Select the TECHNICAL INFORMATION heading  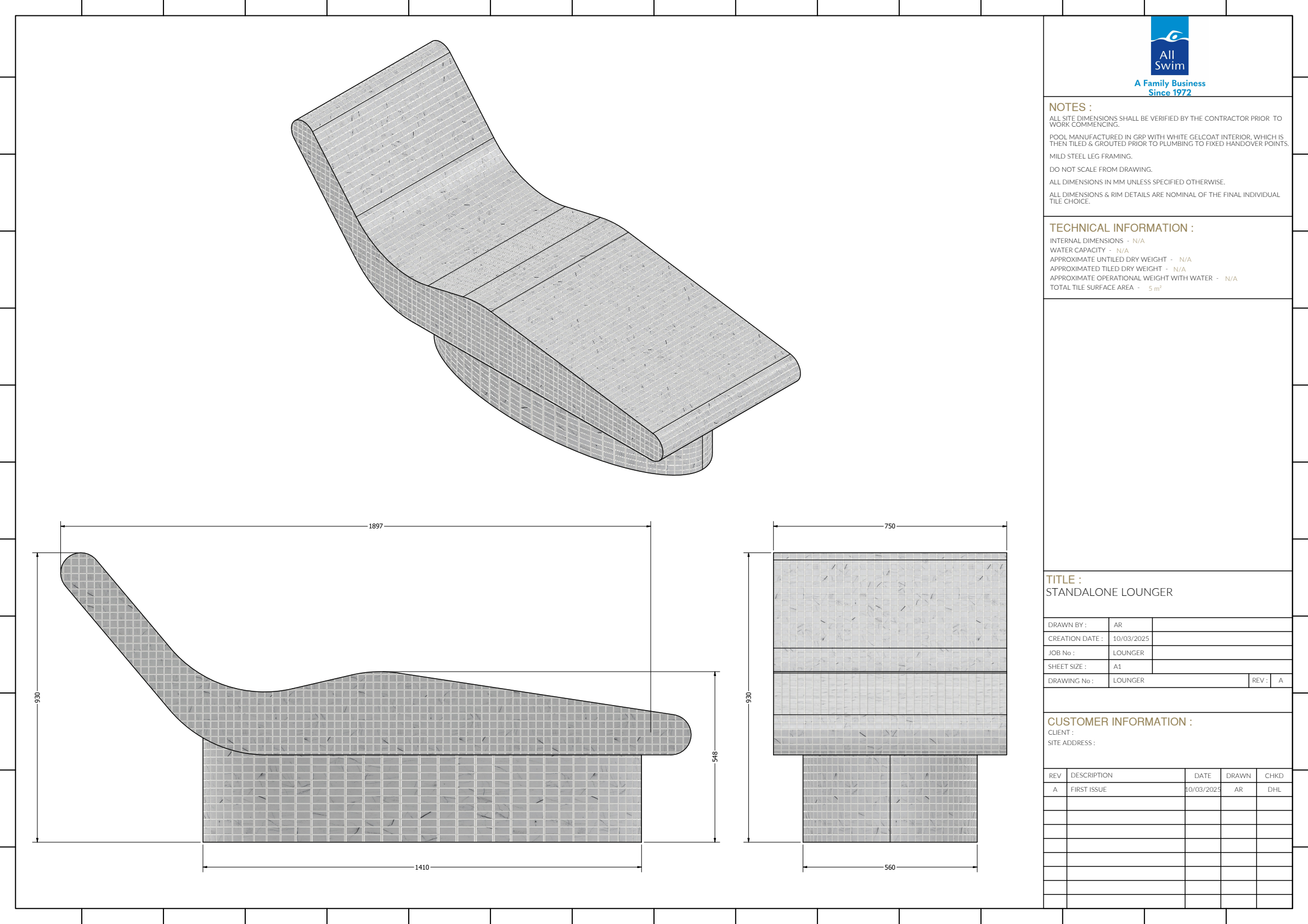coord(1121,228)
